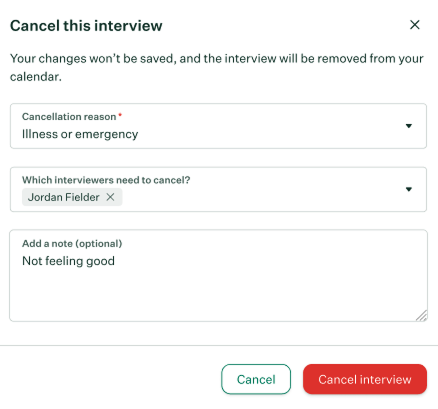
Task: Remove Jordan Fielder from selected interviewers
Action: tap(110, 197)
